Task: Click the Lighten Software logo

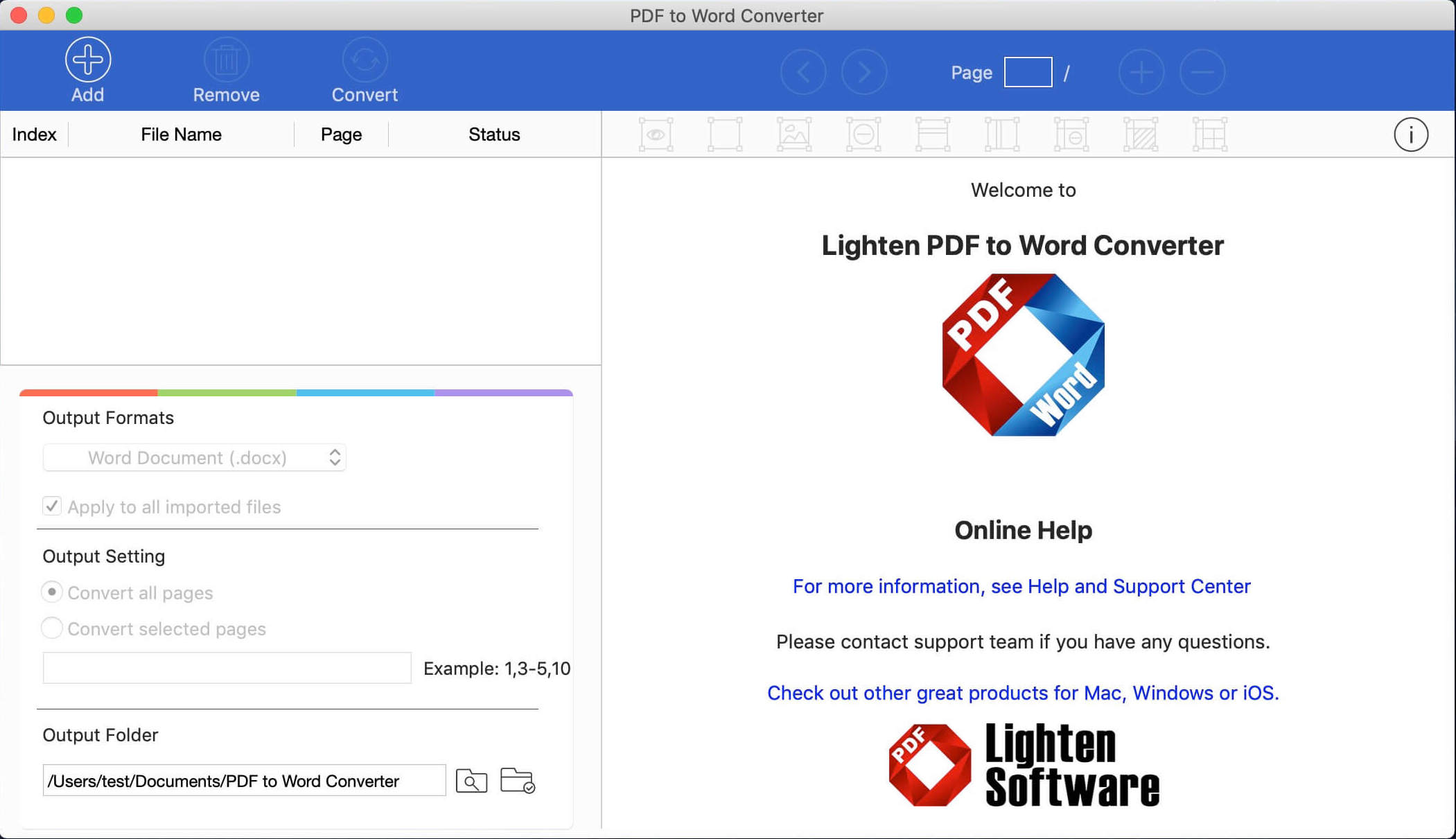Action: coord(1024,765)
